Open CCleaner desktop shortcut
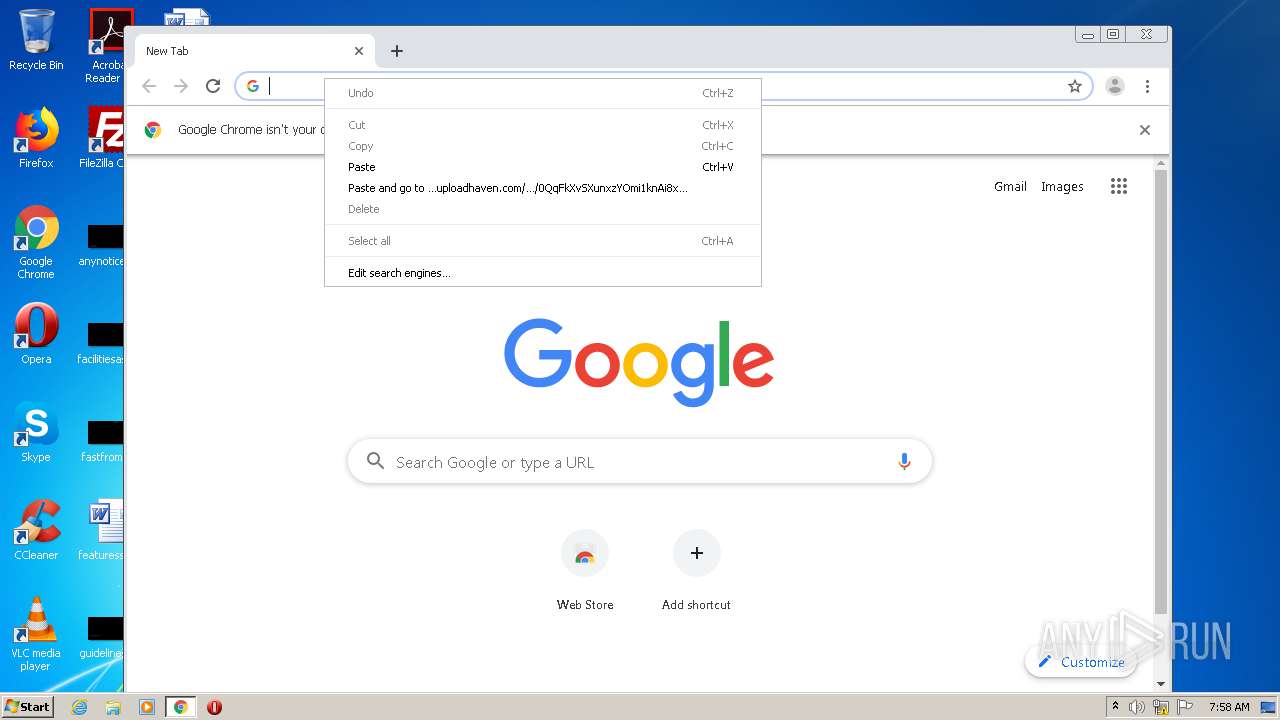The width and height of the screenshot is (1280, 720). point(36,530)
